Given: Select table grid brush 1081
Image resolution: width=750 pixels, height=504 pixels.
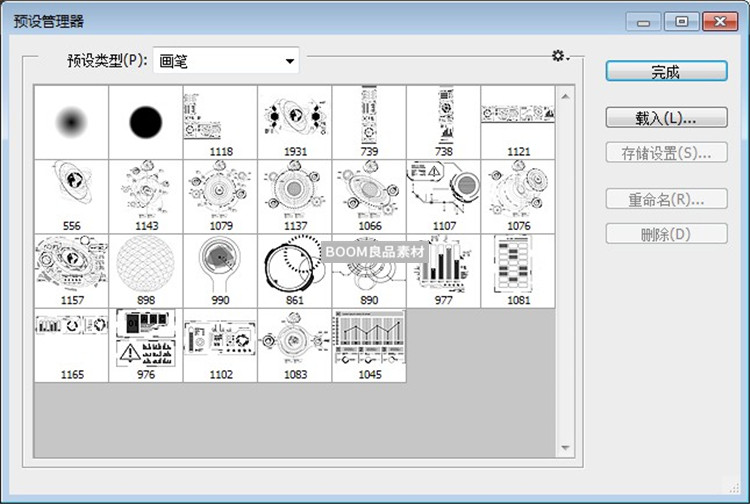Looking at the screenshot, I should click(517, 271).
